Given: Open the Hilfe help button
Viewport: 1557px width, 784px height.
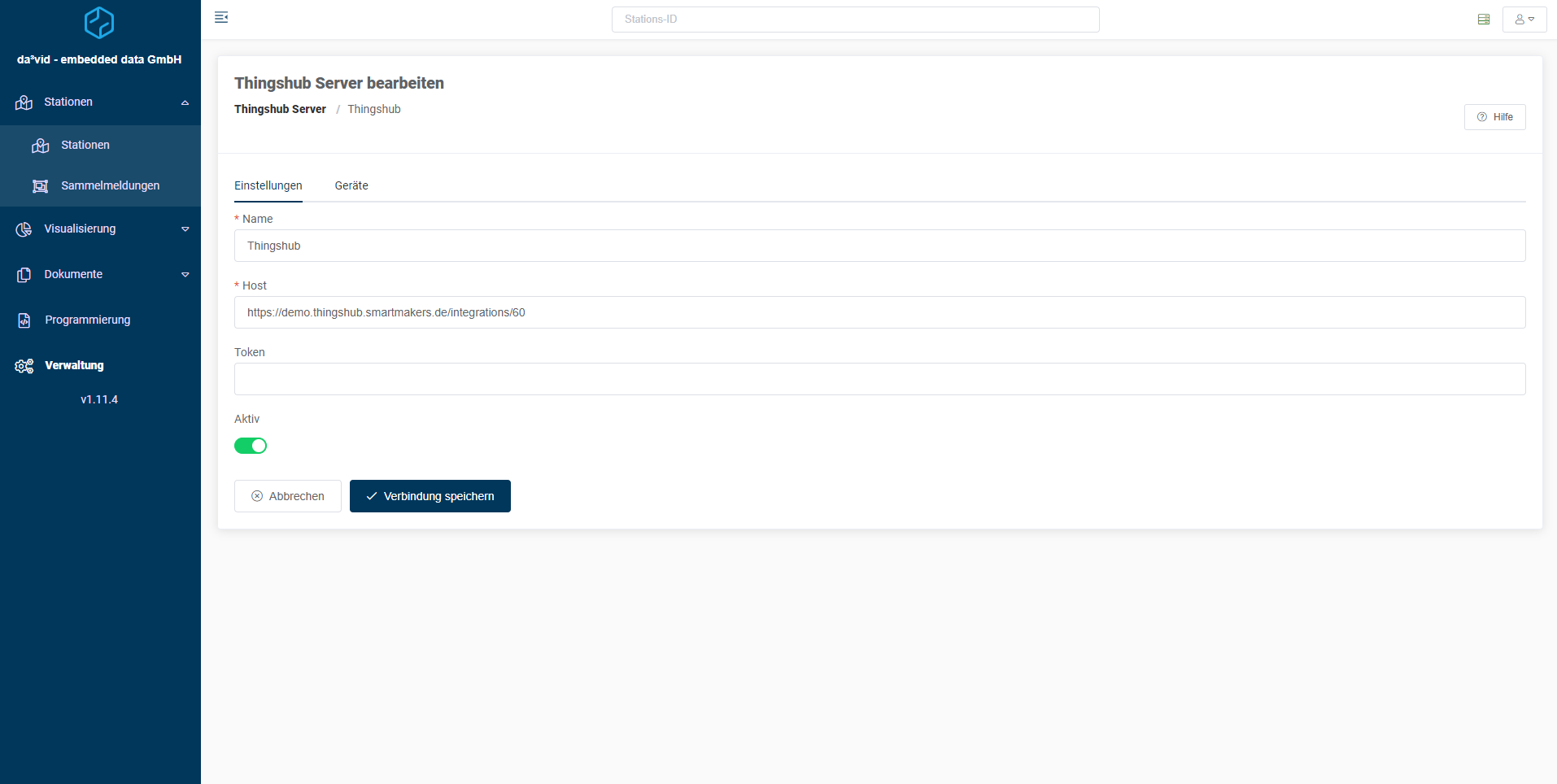Looking at the screenshot, I should point(1494,117).
